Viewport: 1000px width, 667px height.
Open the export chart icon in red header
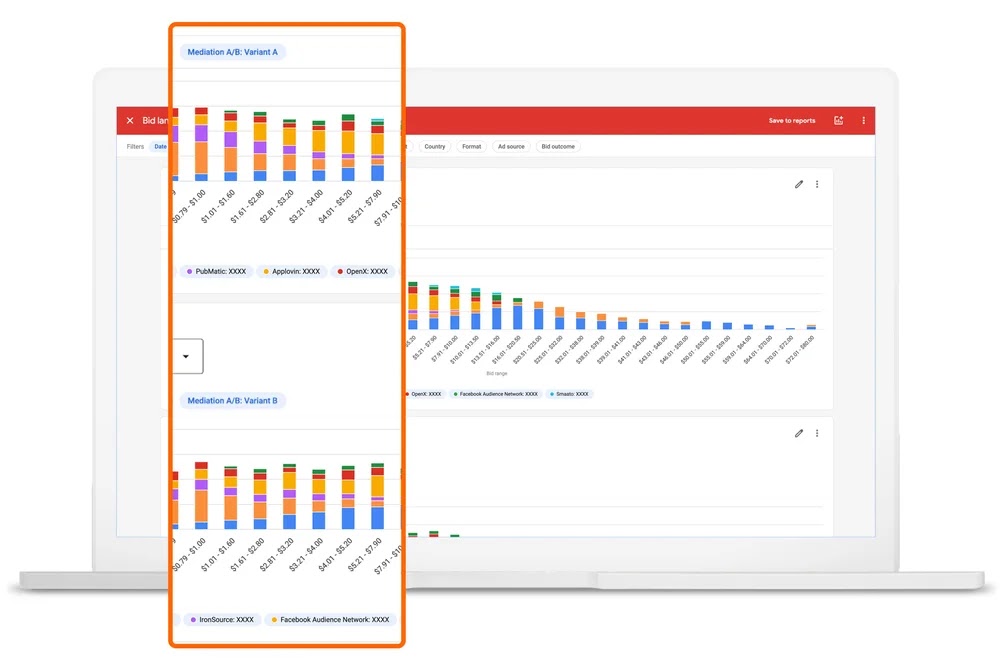[839, 121]
